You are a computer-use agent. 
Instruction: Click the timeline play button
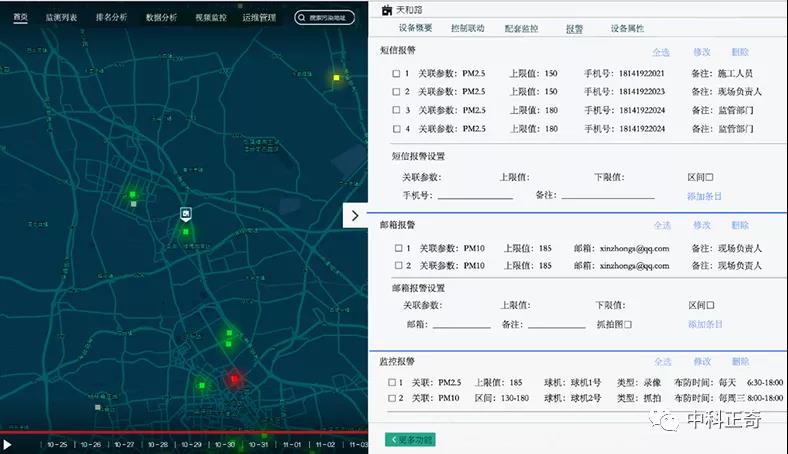(7, 444)
